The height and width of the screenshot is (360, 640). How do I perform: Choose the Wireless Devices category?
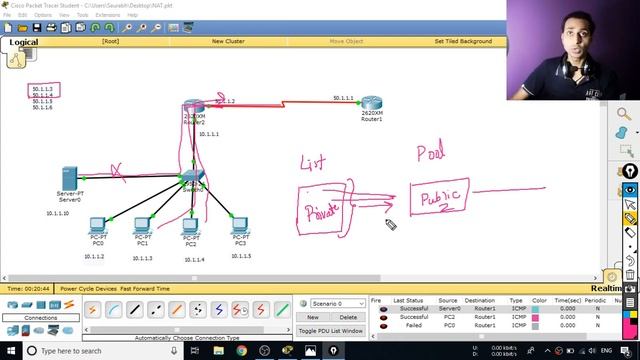tap(55, 305)
